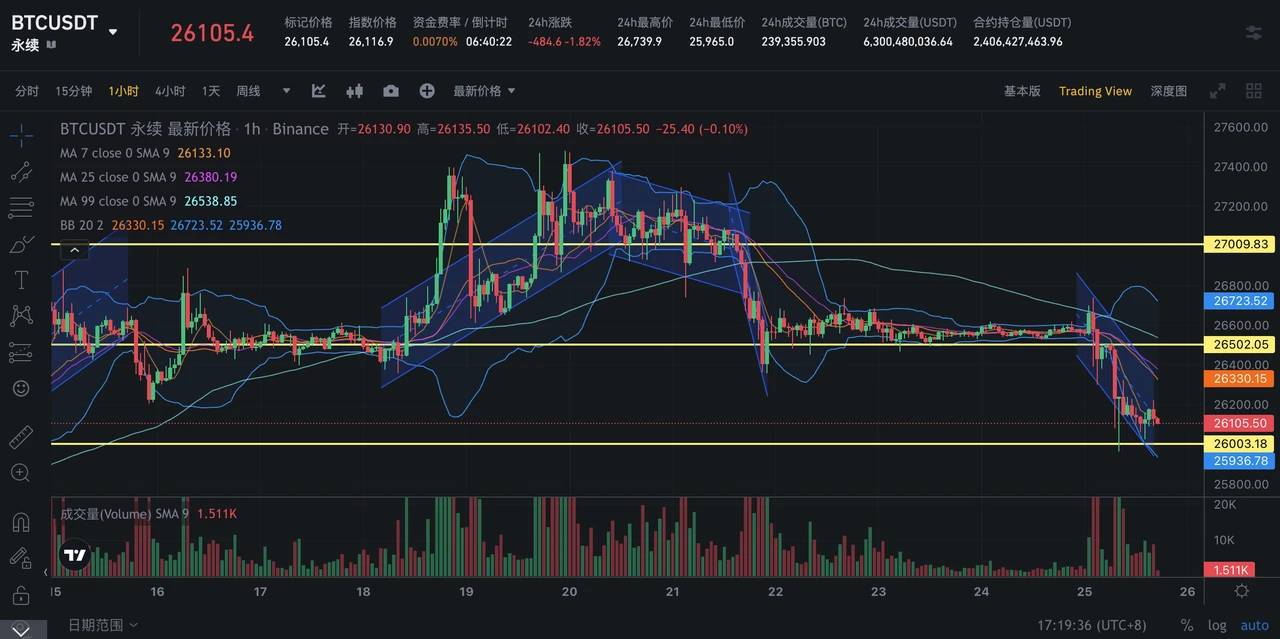Select the trend line drawing tool
The height and width of the screenshot is (639, 1280).
coord(21,171)
